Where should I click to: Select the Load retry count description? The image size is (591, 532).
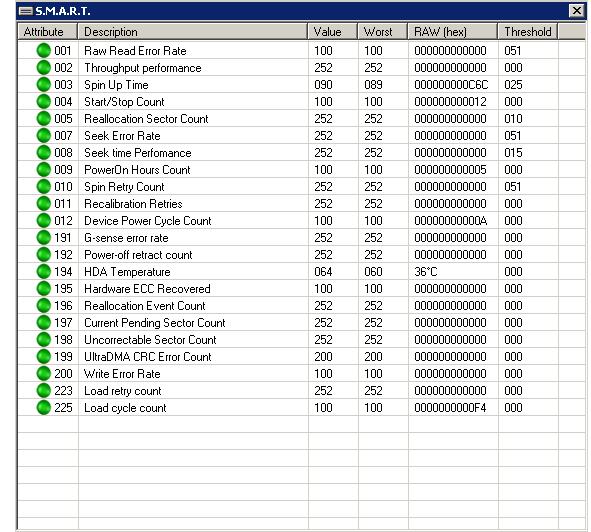click(x=123, y=391)
